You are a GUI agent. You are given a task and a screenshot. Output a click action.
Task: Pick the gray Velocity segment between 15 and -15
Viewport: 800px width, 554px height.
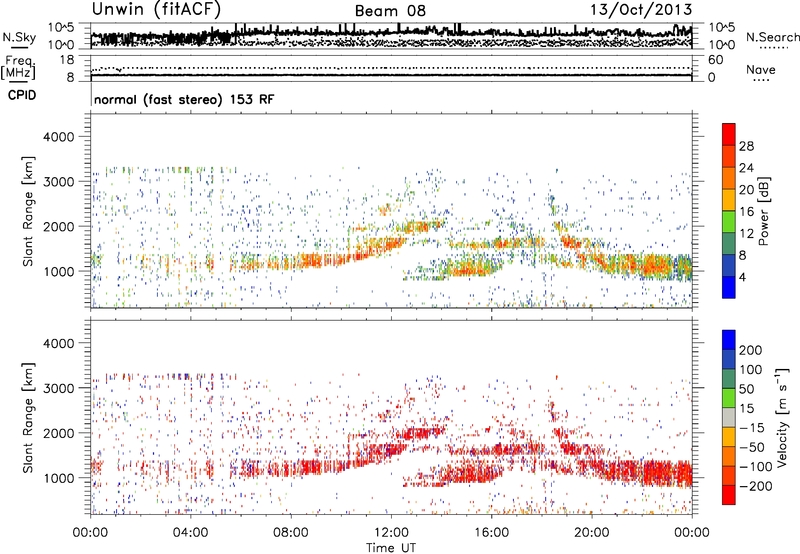[x=729, y=418]
